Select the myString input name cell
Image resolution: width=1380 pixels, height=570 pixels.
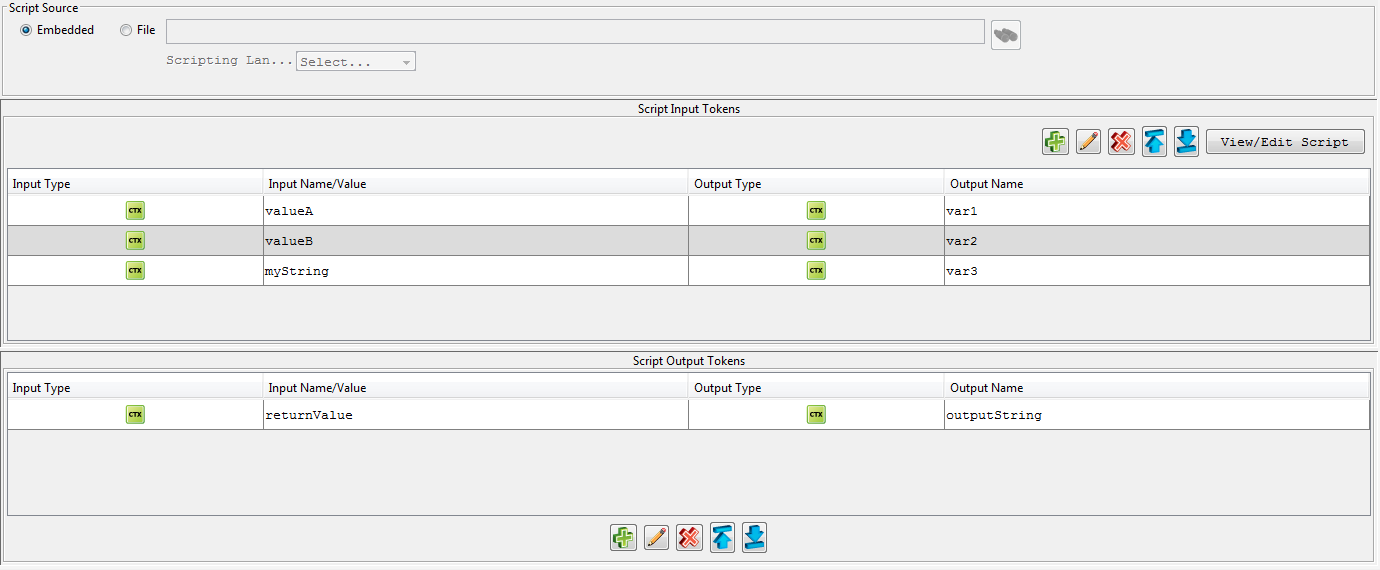(476, 271)
